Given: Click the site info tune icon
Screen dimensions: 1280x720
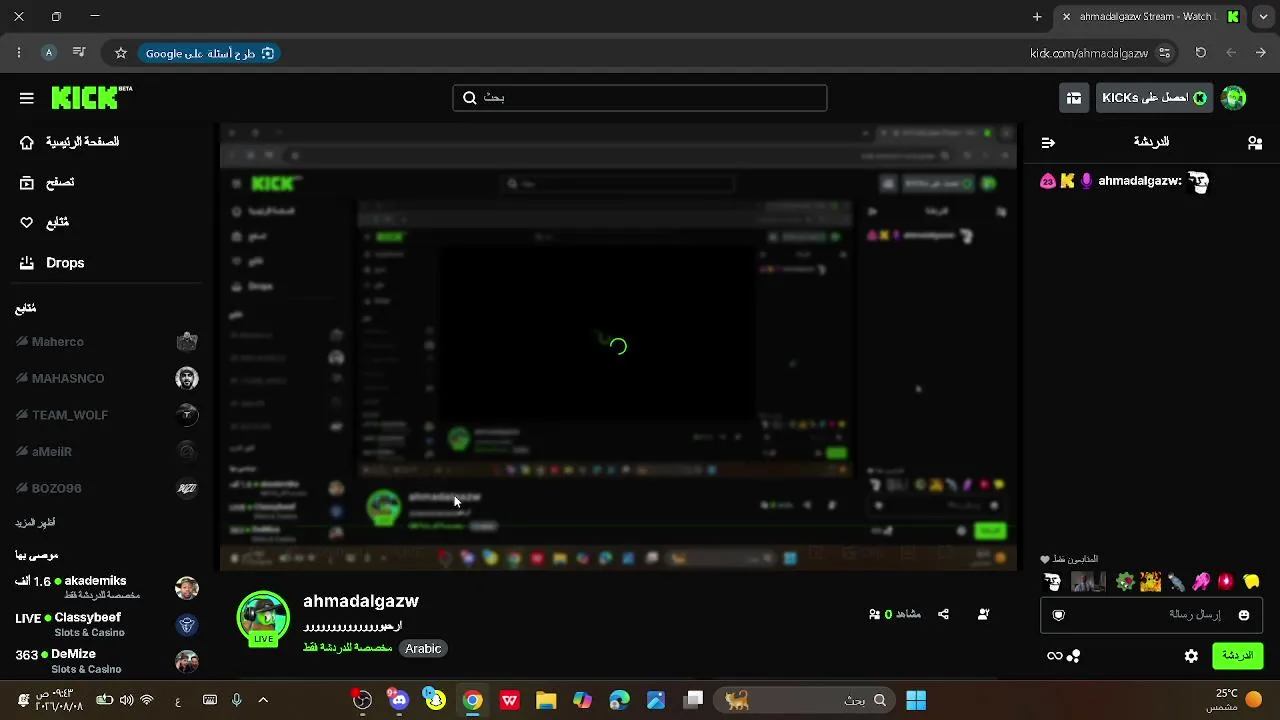Looking at the screenshot, I should (x=1165, y=53).
